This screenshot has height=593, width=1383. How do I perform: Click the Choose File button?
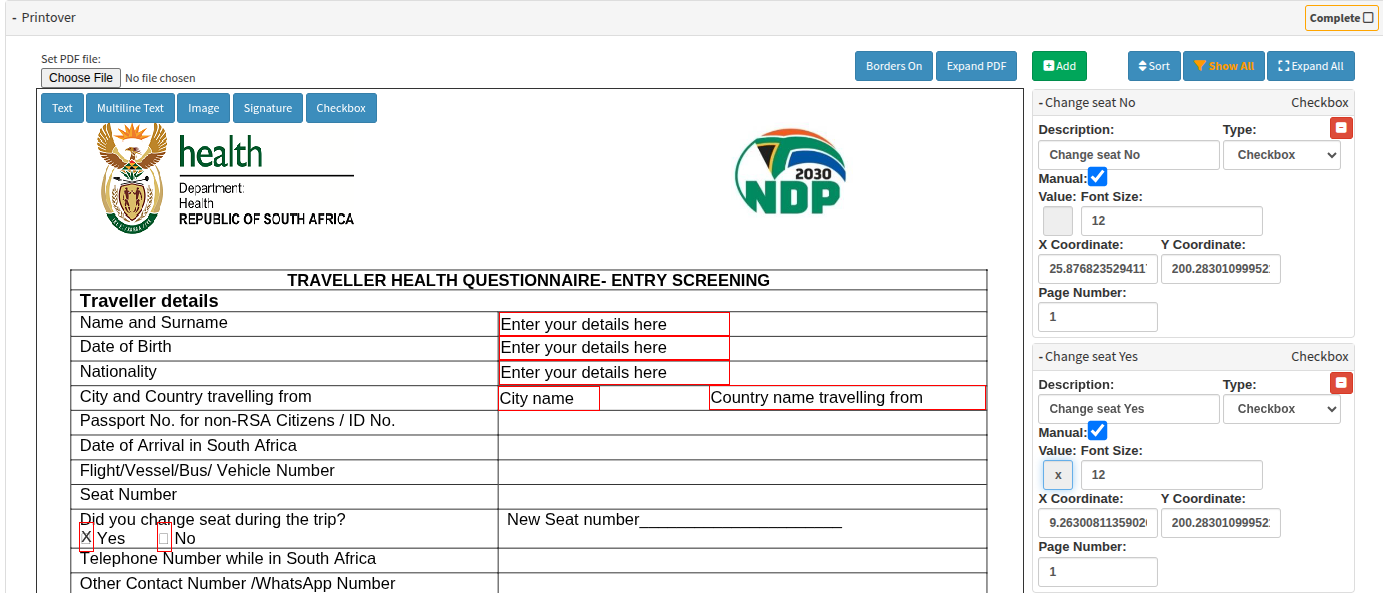[81, 78]
